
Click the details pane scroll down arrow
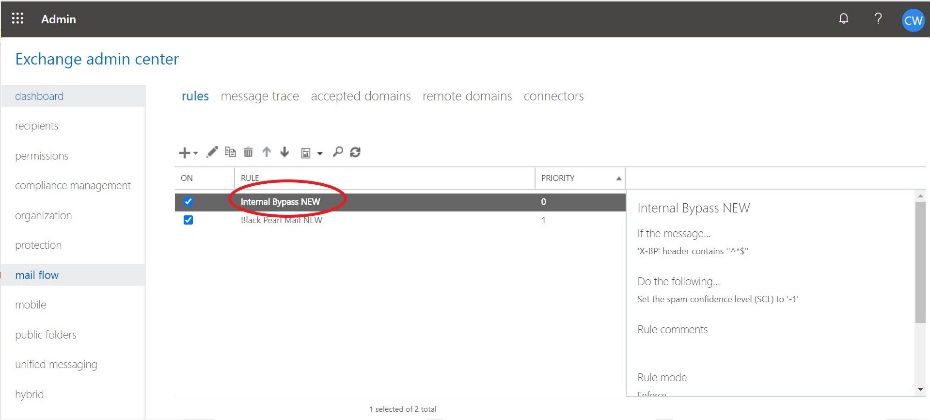[920, 389]
